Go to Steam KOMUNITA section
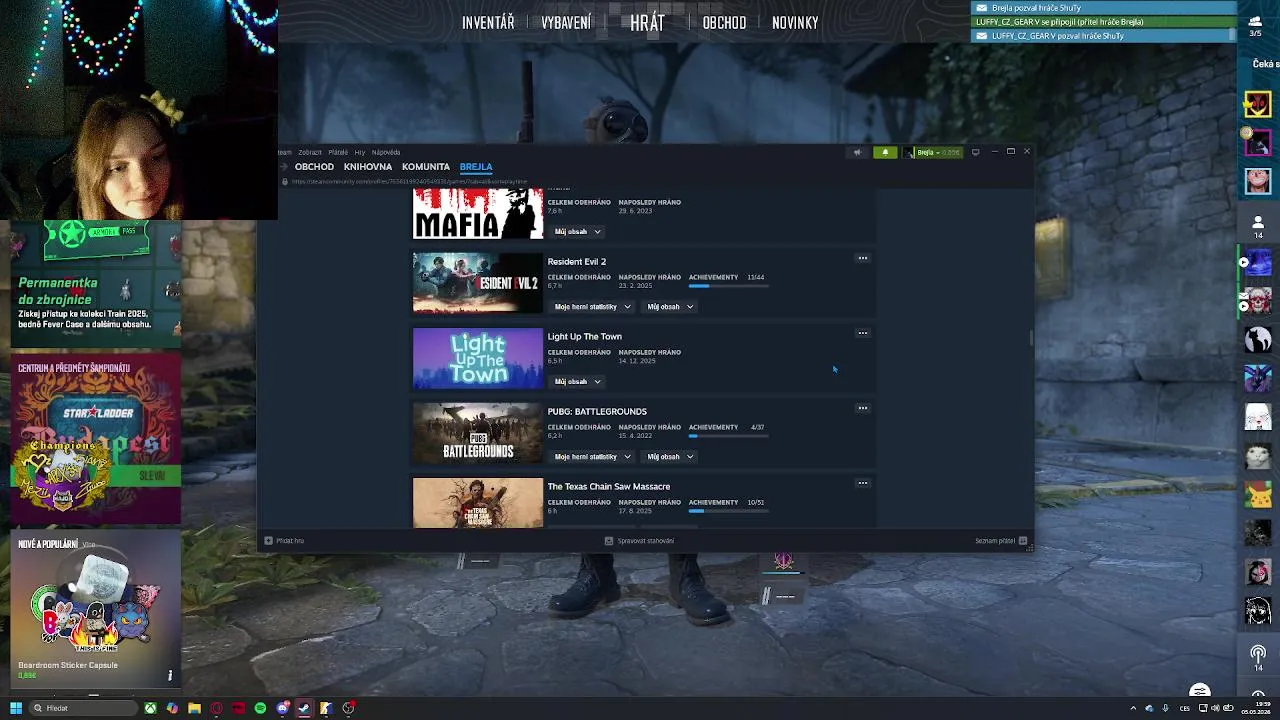 425,167
